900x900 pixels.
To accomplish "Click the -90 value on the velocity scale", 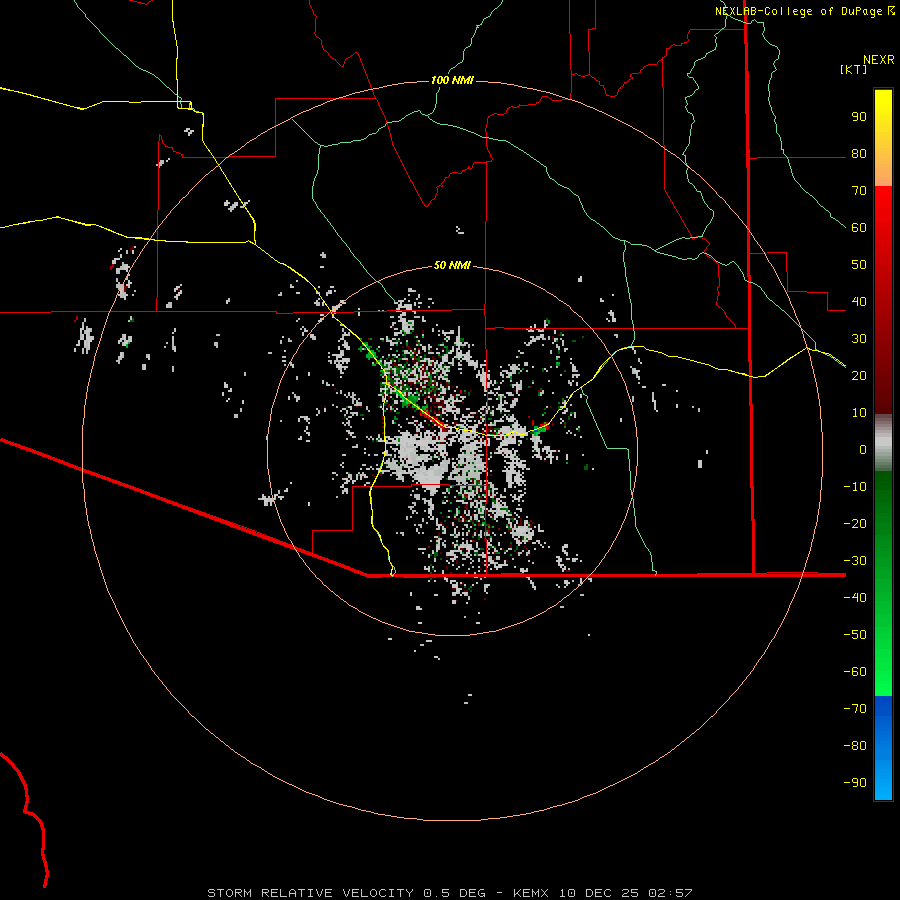I will 855,783.
